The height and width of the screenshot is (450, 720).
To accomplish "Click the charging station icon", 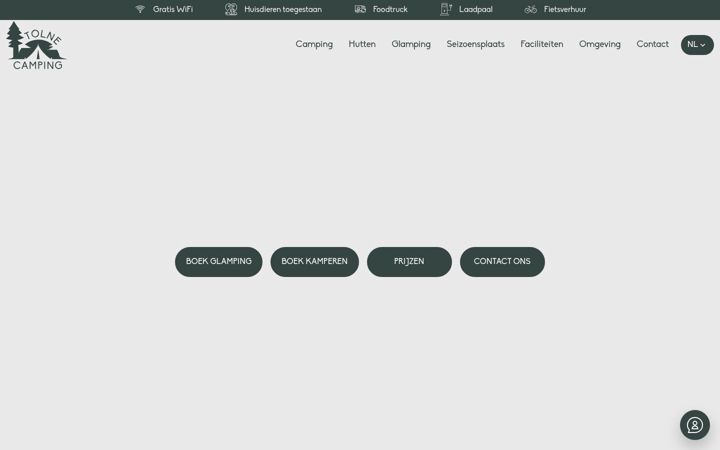I will [446, 9].
